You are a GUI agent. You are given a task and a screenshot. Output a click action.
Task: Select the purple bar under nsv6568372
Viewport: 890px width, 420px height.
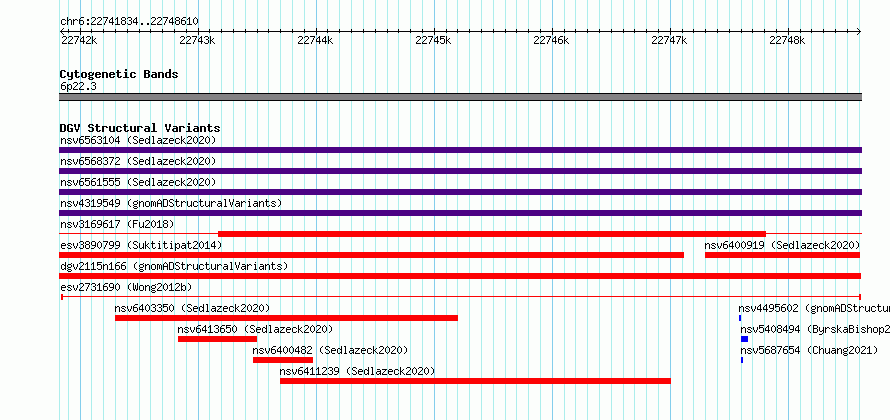tap(460, 171)
